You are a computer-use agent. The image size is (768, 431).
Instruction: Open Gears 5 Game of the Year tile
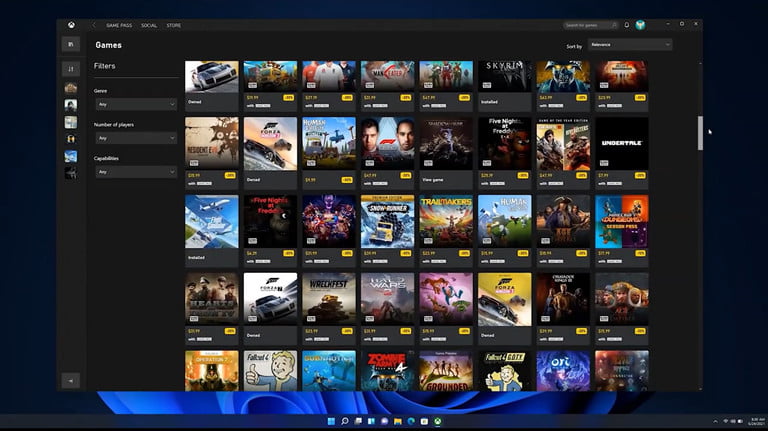tap(563, 144)
